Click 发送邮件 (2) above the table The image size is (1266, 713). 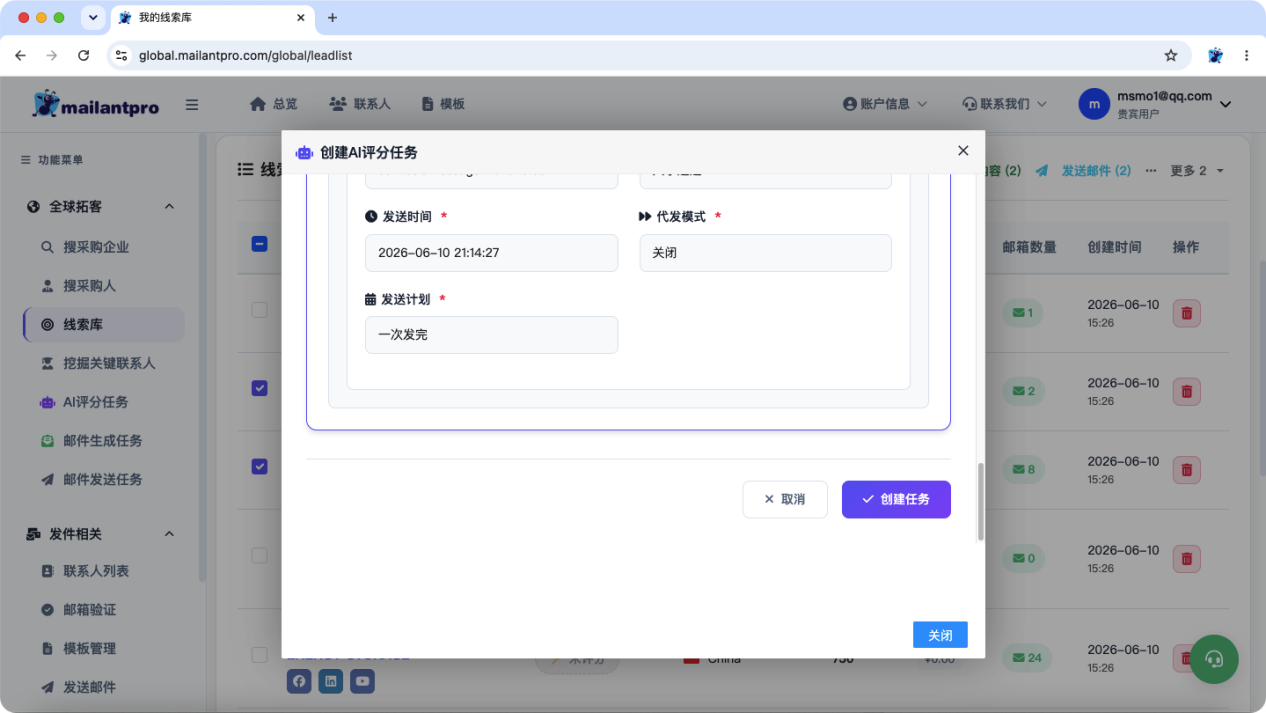[x=1084, y=171]
